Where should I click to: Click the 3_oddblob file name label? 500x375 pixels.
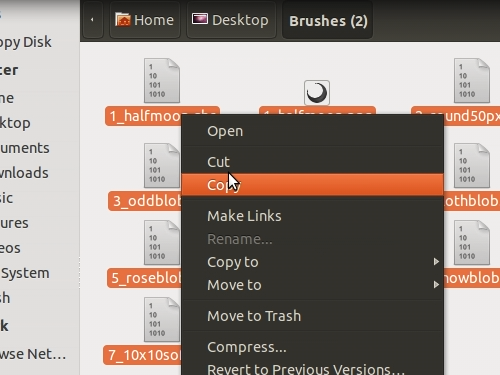point(145,201)
